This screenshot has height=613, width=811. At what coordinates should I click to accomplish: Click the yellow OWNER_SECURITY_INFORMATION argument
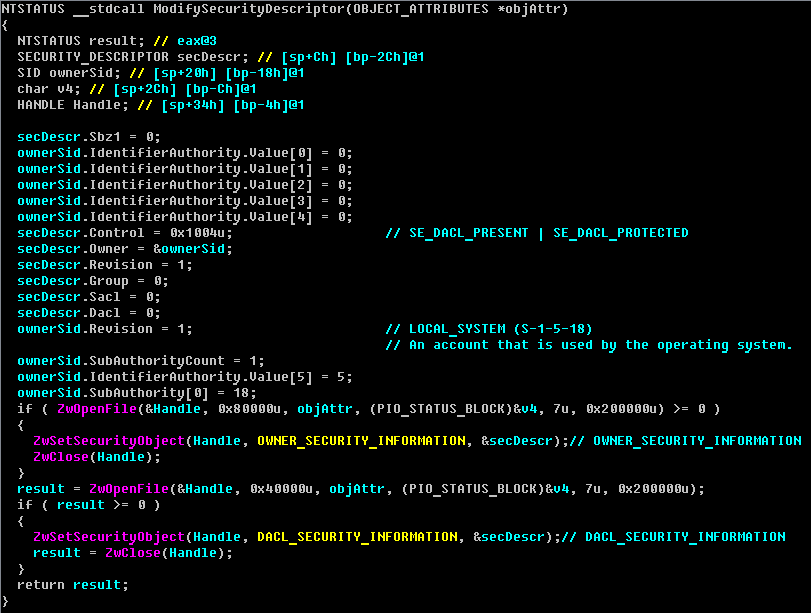[361, 441]
